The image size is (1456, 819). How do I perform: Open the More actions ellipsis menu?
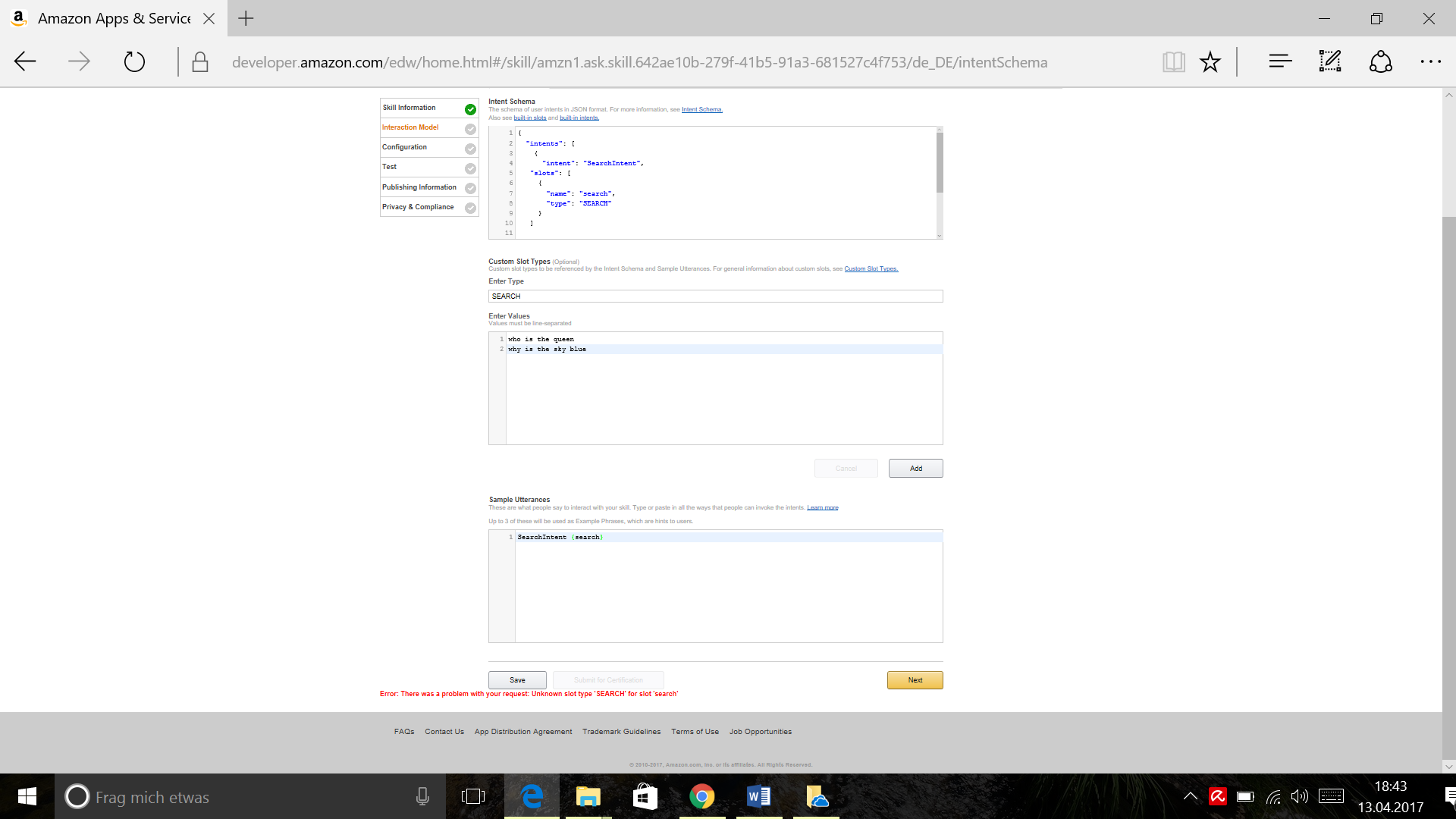[1430, 61]
